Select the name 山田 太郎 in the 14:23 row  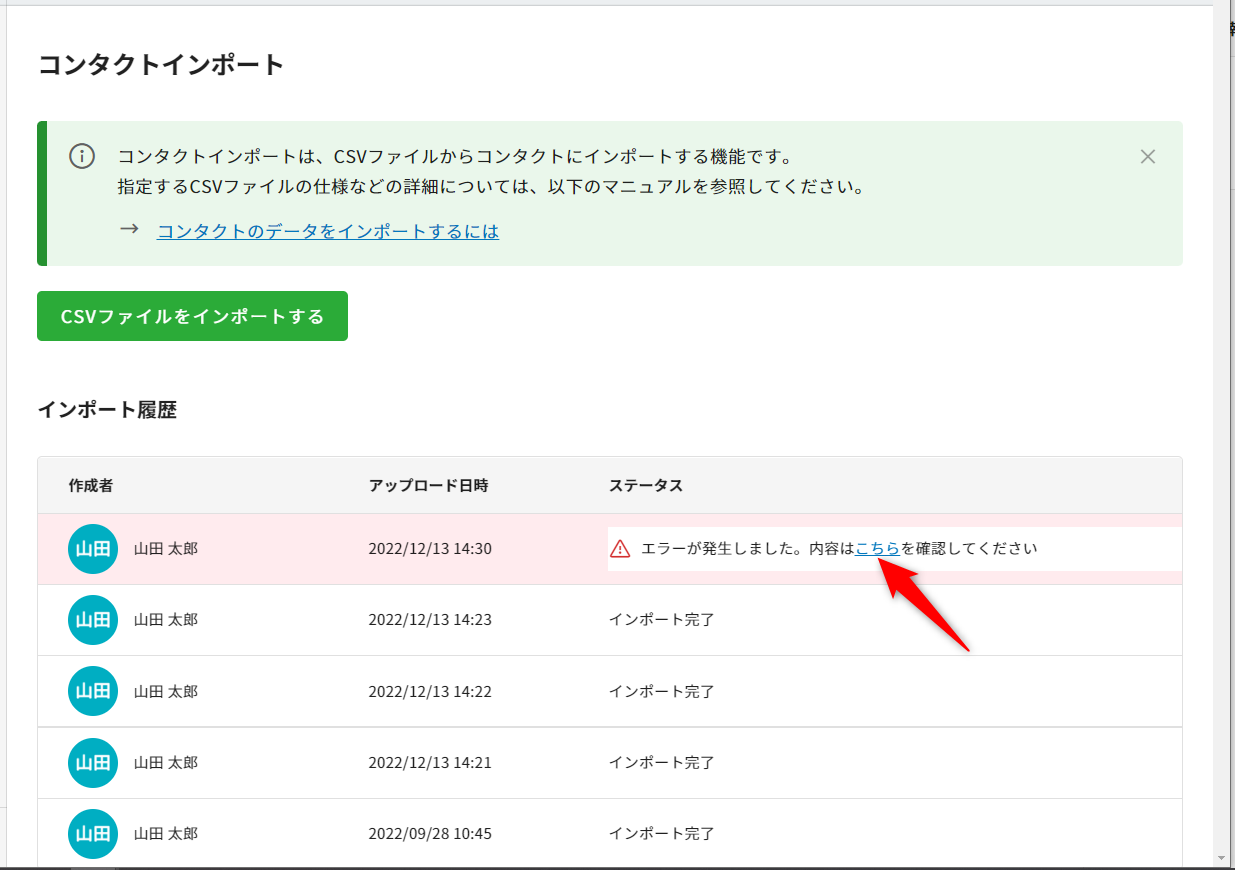point(166,620)
